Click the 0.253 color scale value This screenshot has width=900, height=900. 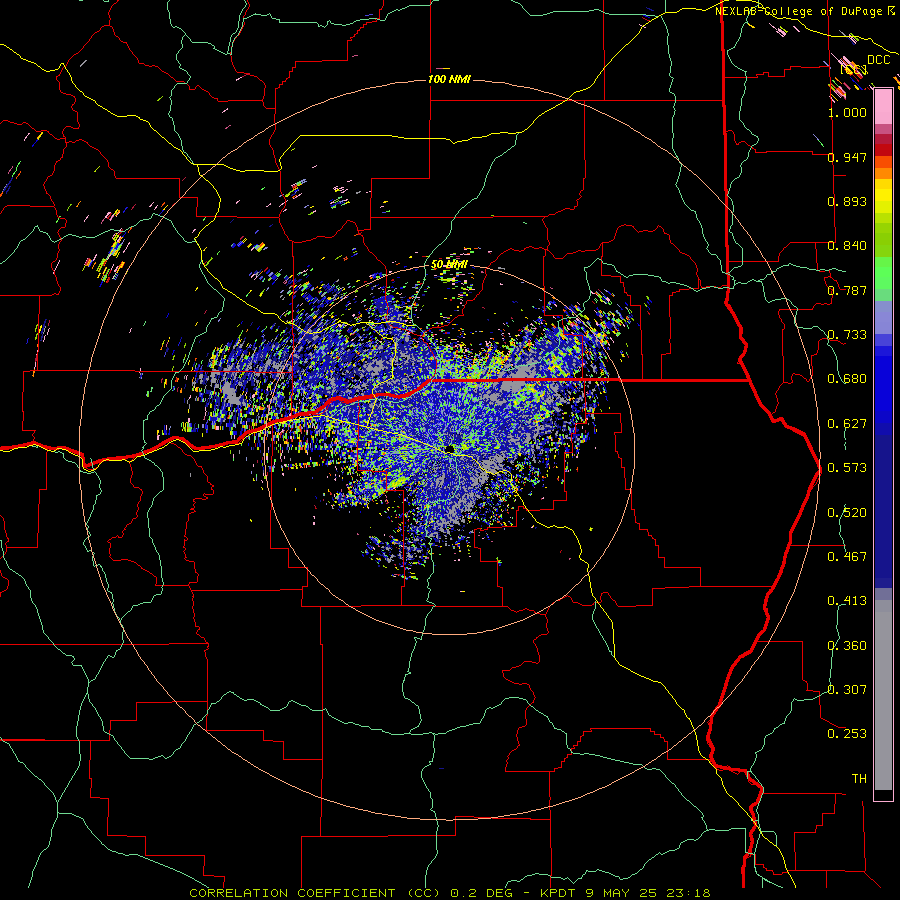847,734
